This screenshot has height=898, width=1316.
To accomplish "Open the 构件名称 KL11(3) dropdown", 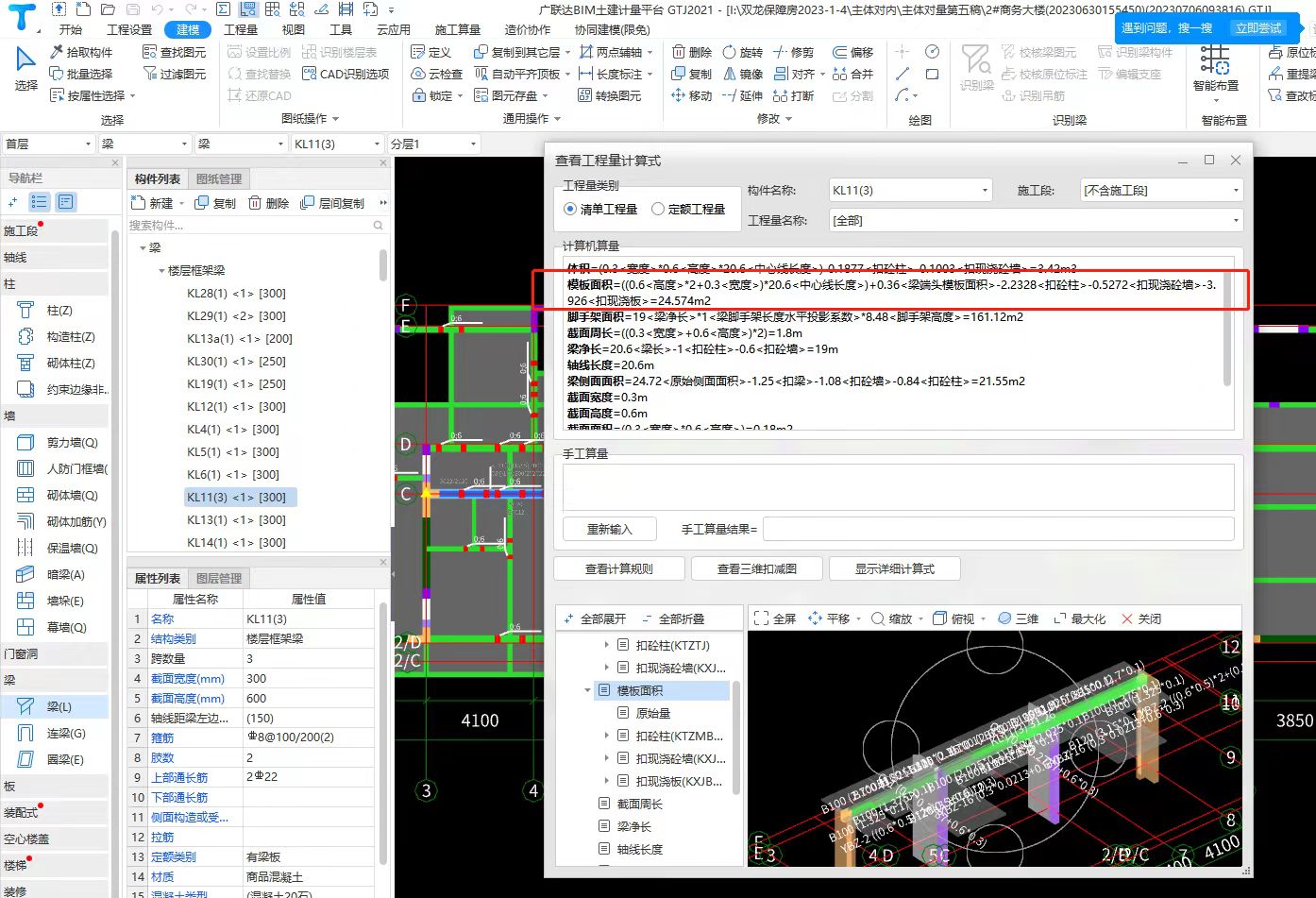I will [910, 190].
